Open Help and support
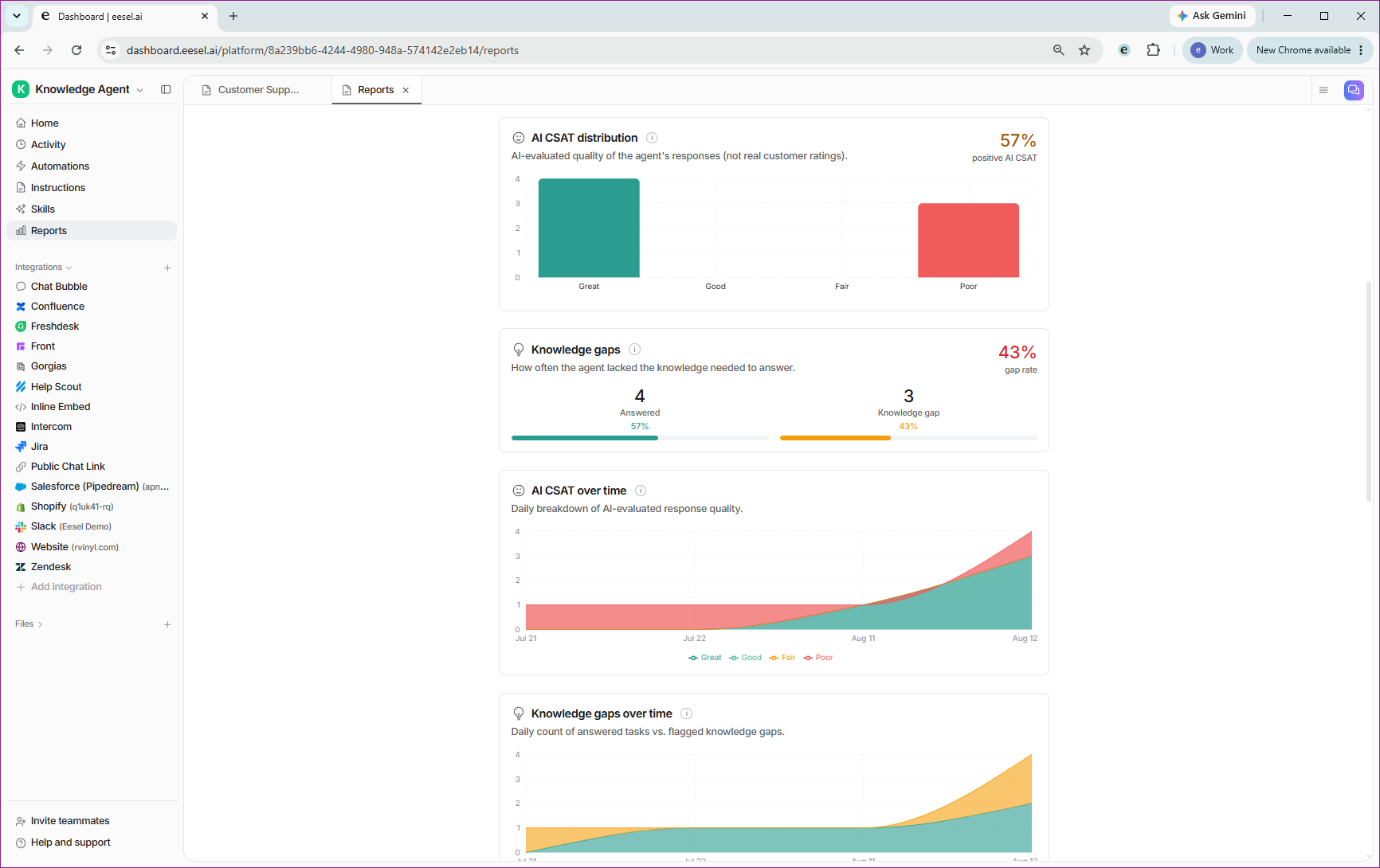The width and height of the screenshot is (1380, 868). [71, 843]
